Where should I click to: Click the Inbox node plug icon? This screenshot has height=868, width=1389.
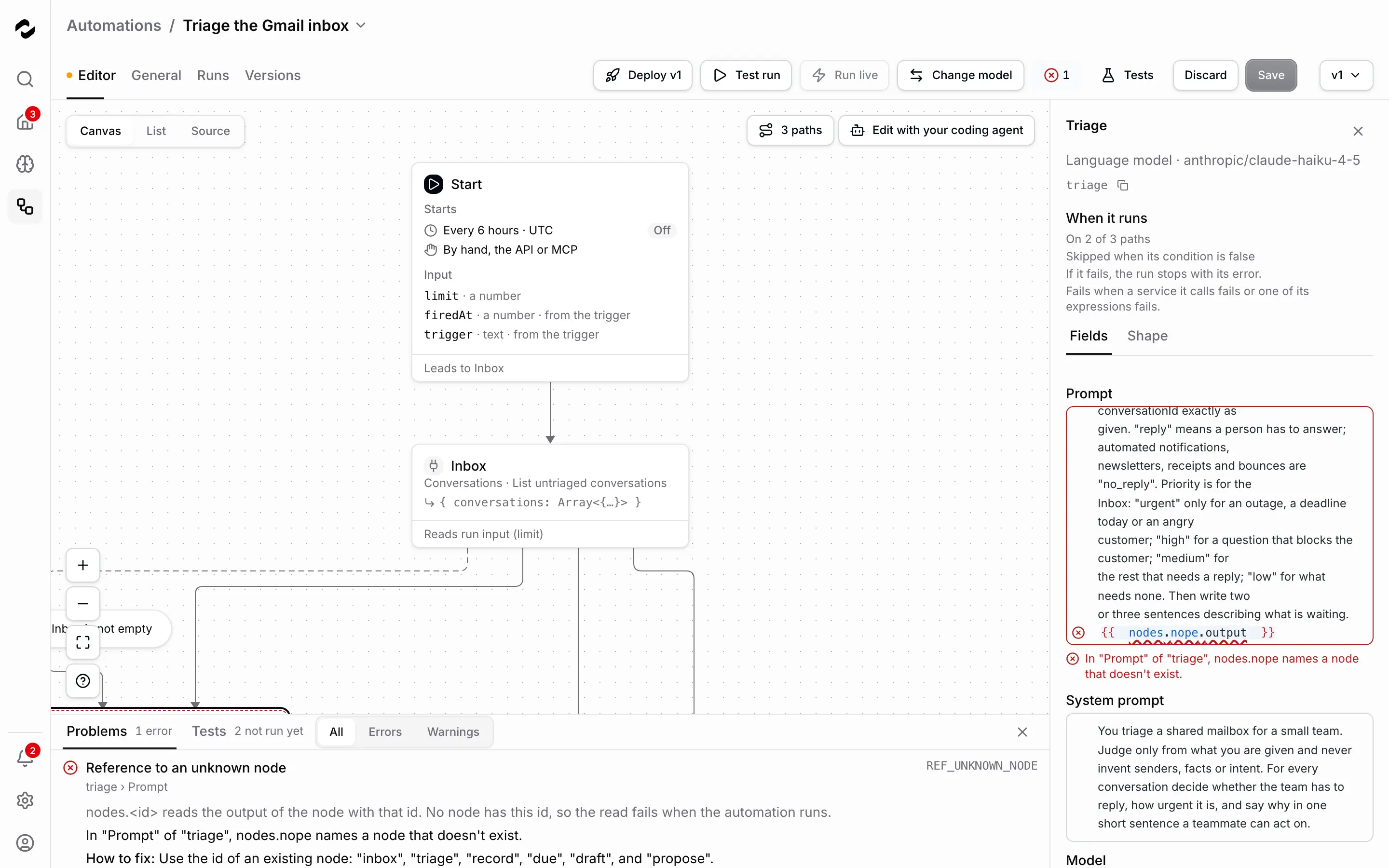click(434, 465)
